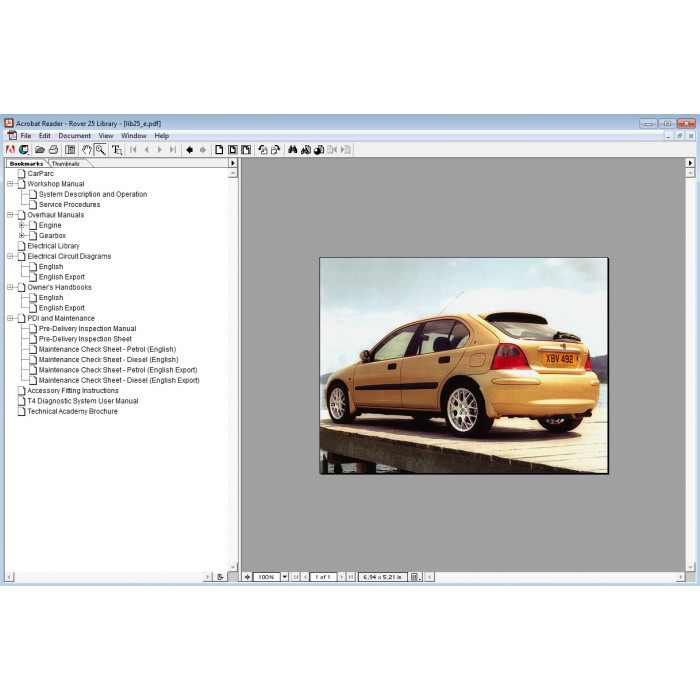Open the Help menu
700x700 pixels.
point(162,136)
